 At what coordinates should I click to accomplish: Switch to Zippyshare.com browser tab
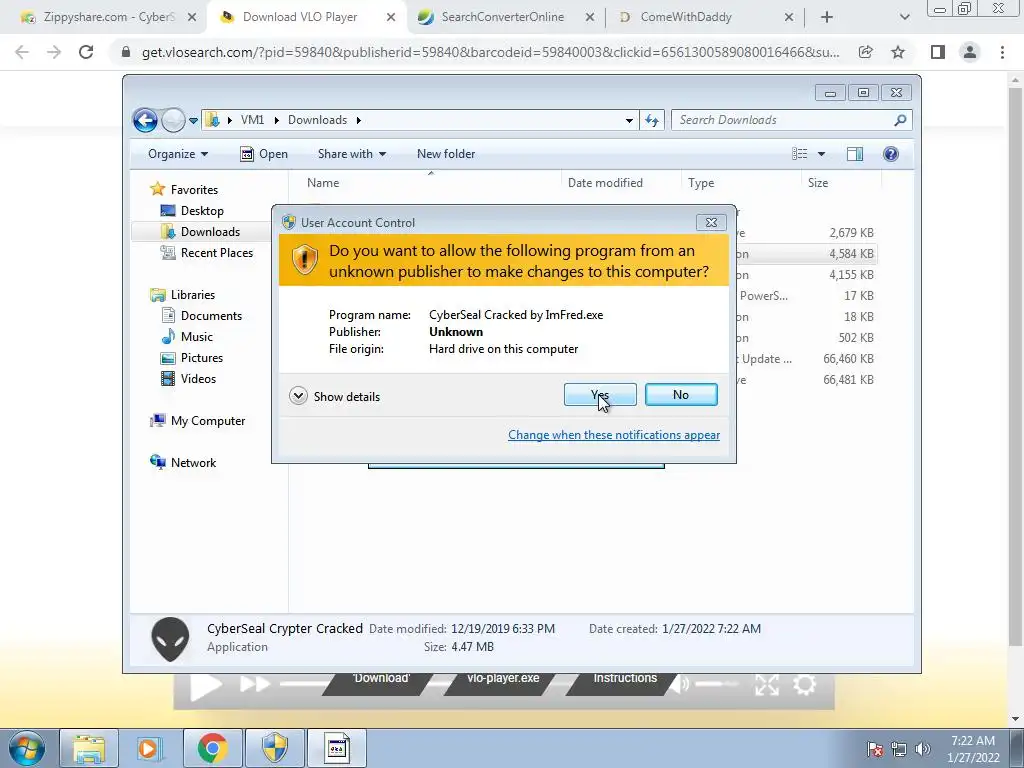[x=108, y=17]
